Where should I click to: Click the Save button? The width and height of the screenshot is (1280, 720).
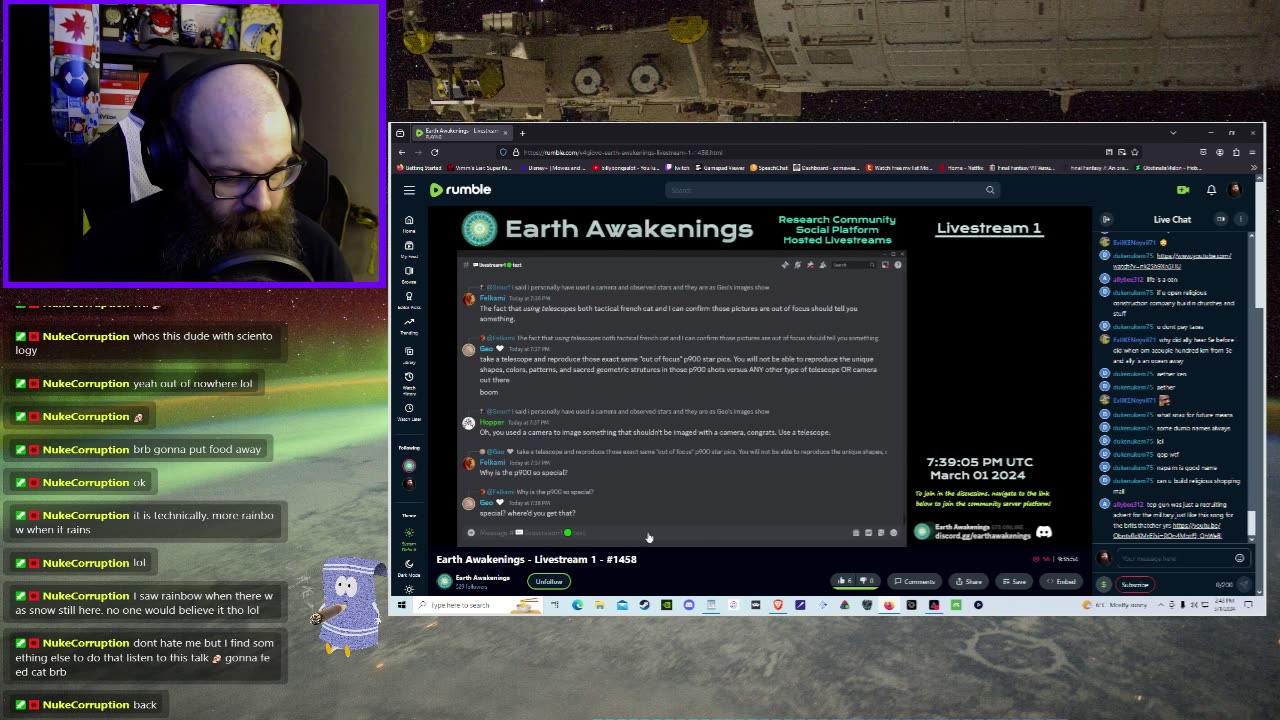(1014, 581)
